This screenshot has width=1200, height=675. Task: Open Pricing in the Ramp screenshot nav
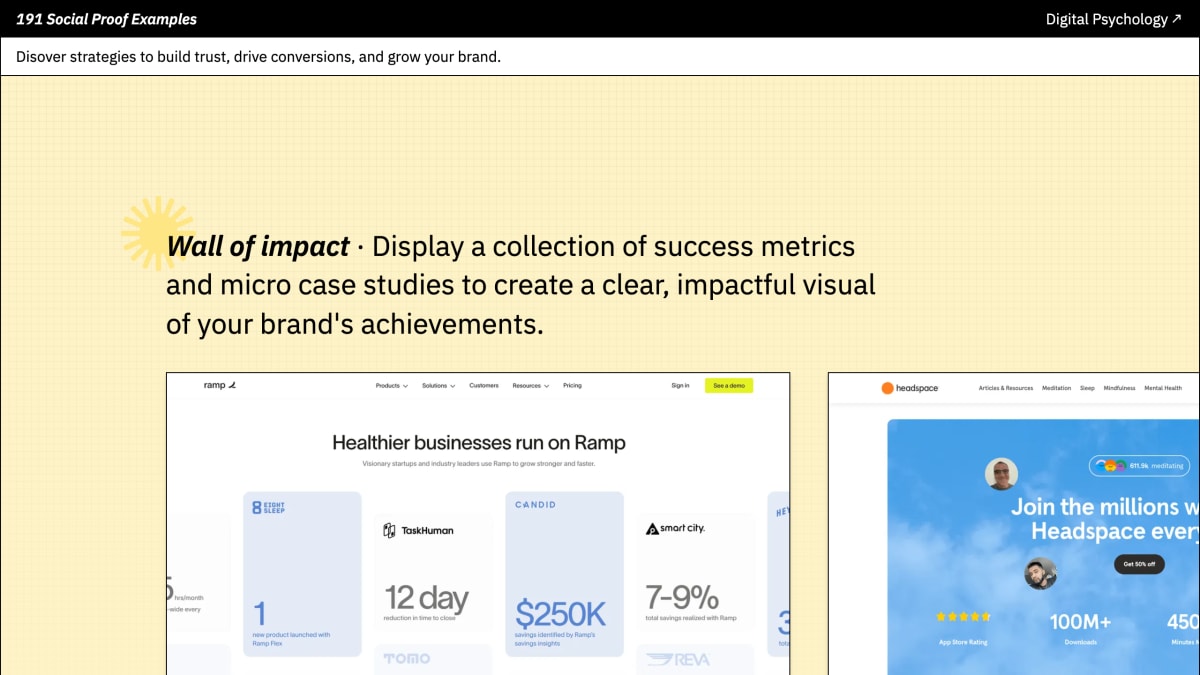click(x=572, y=385)
